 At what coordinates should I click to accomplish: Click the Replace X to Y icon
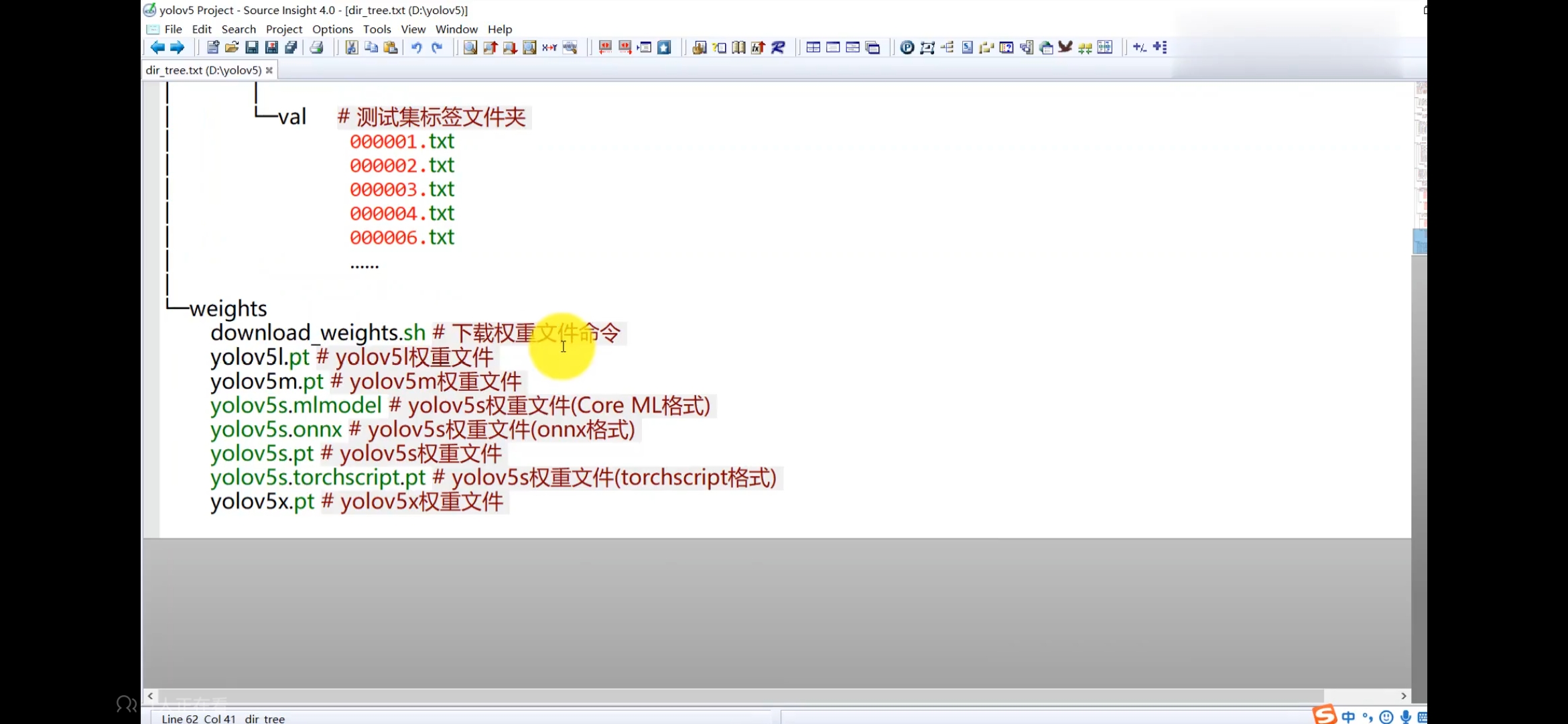coord(549,47)
